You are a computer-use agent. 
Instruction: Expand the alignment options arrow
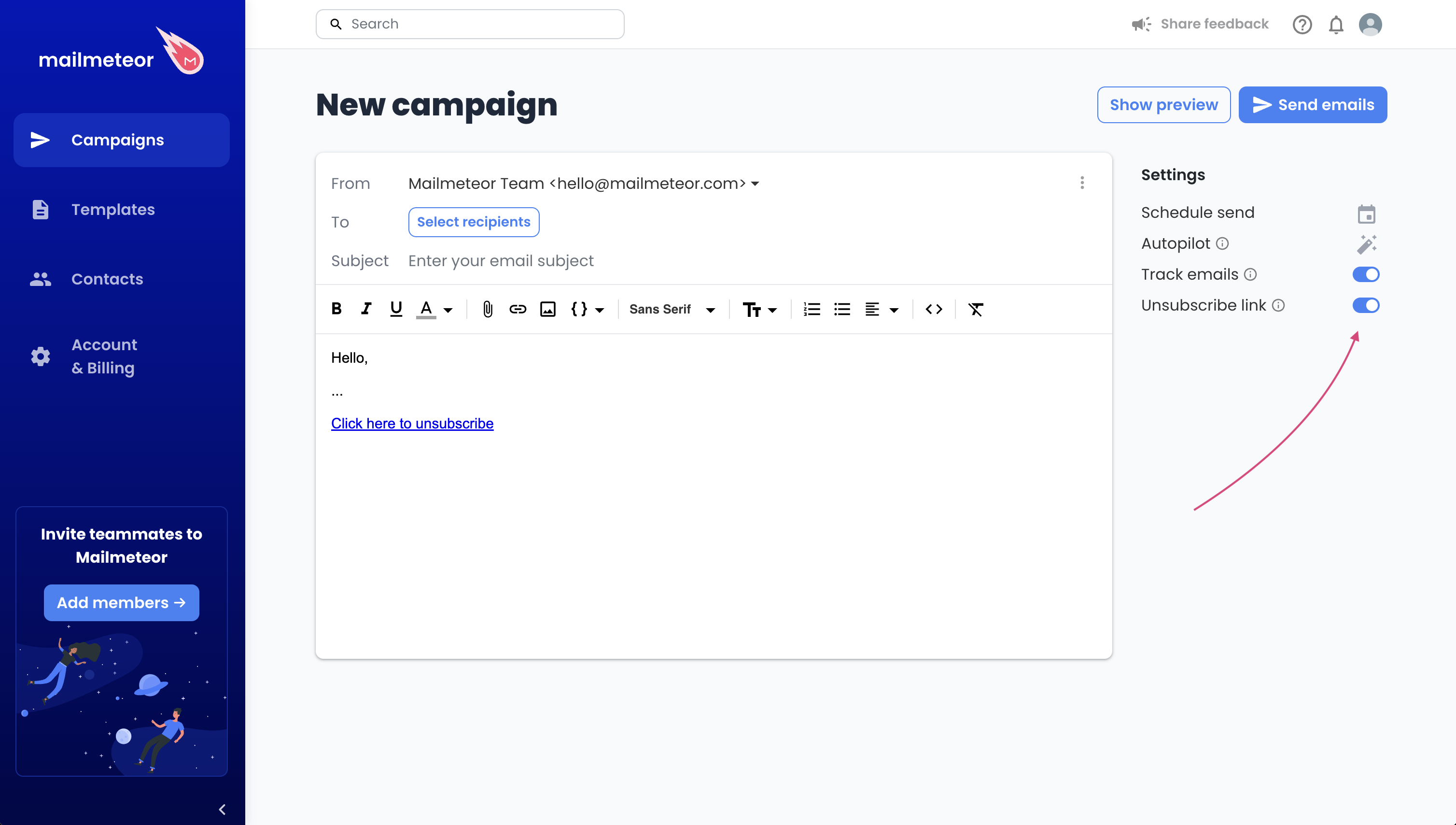[894, 310]
